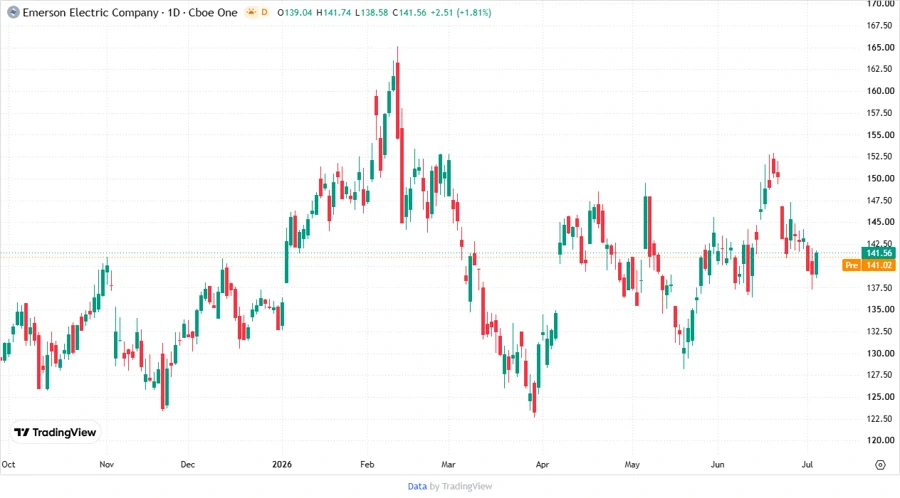Viewport: 900px width, 498px height.
Task: Click the Emerson Electric Company chart title
Action: (x=91, y=13)
